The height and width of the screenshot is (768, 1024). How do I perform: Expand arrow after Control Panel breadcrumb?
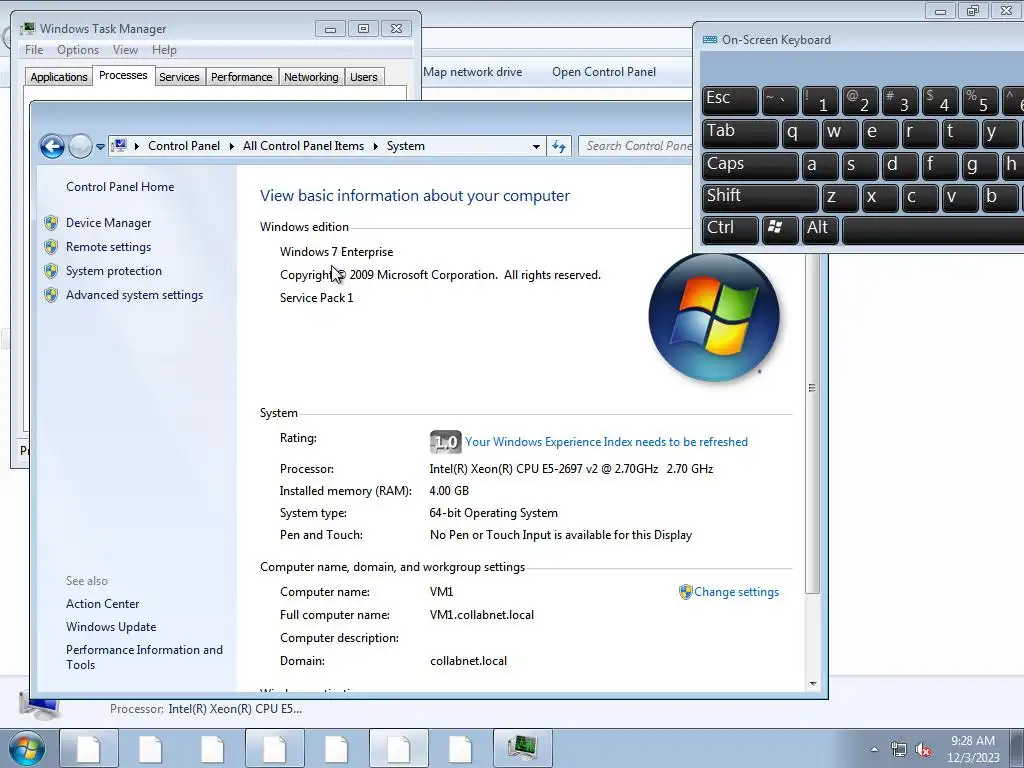[231, 146]
